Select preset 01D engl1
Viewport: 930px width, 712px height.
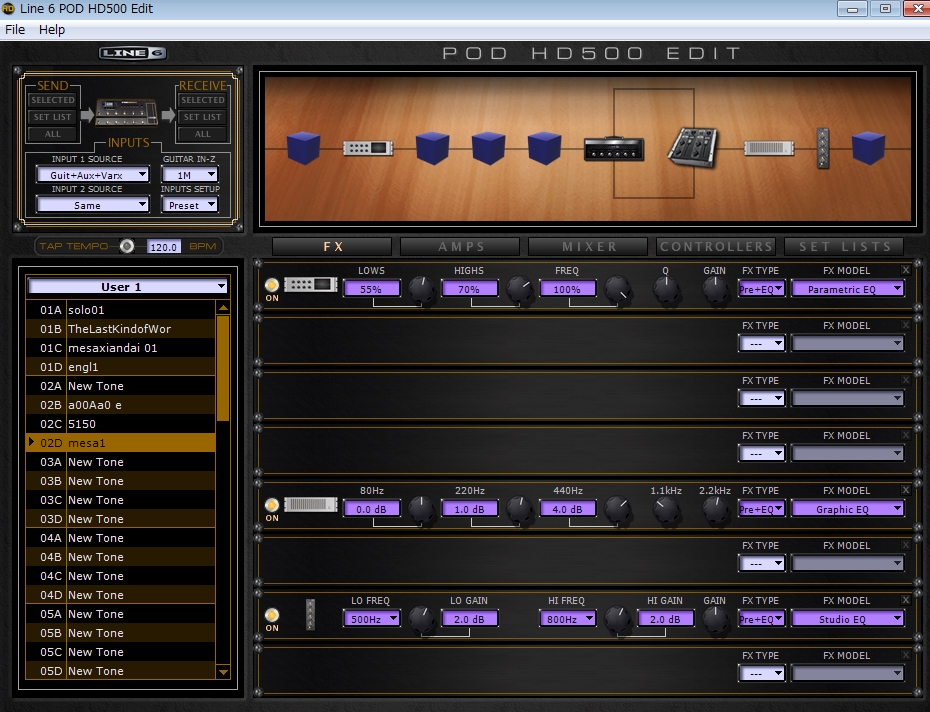(x=120, y=367)
